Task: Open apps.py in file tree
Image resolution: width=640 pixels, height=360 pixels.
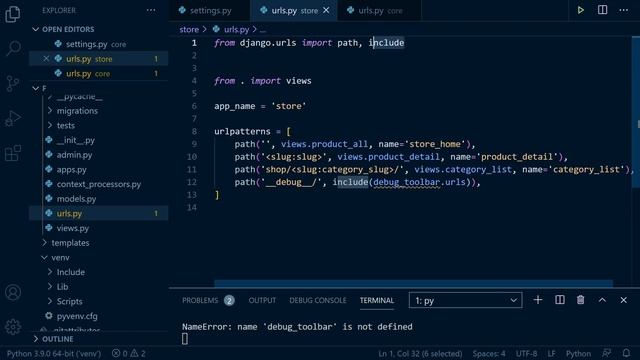Action: 71,169
